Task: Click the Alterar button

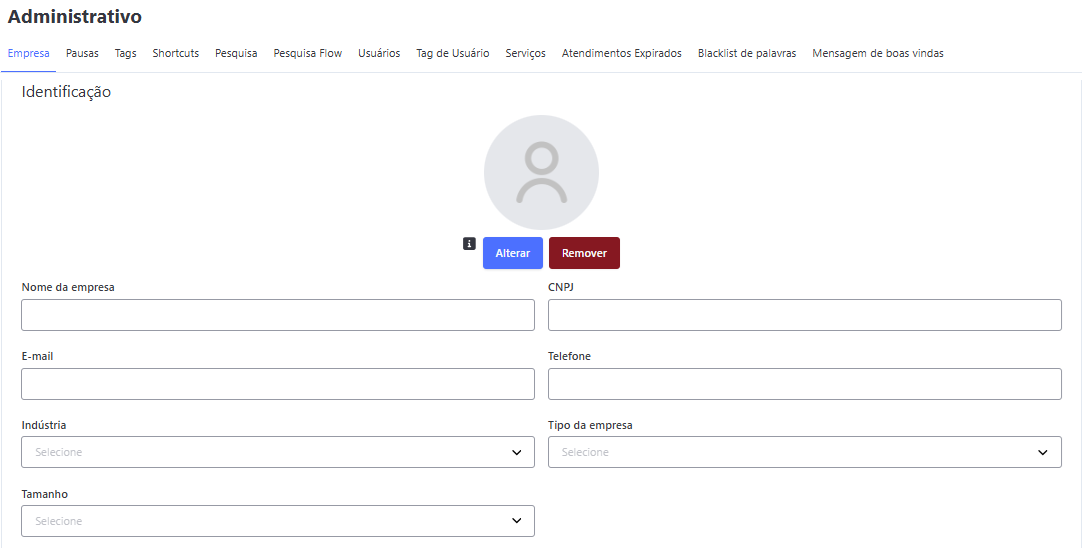Action: tap(513, 253)
